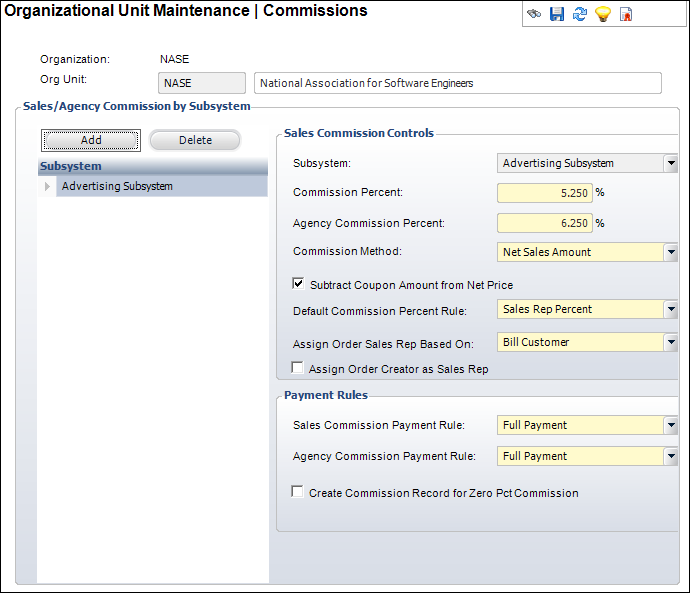Open the Agency Commission Payment Rule dropdown
This screenshot has height=593, width=690.
(671, 456)
